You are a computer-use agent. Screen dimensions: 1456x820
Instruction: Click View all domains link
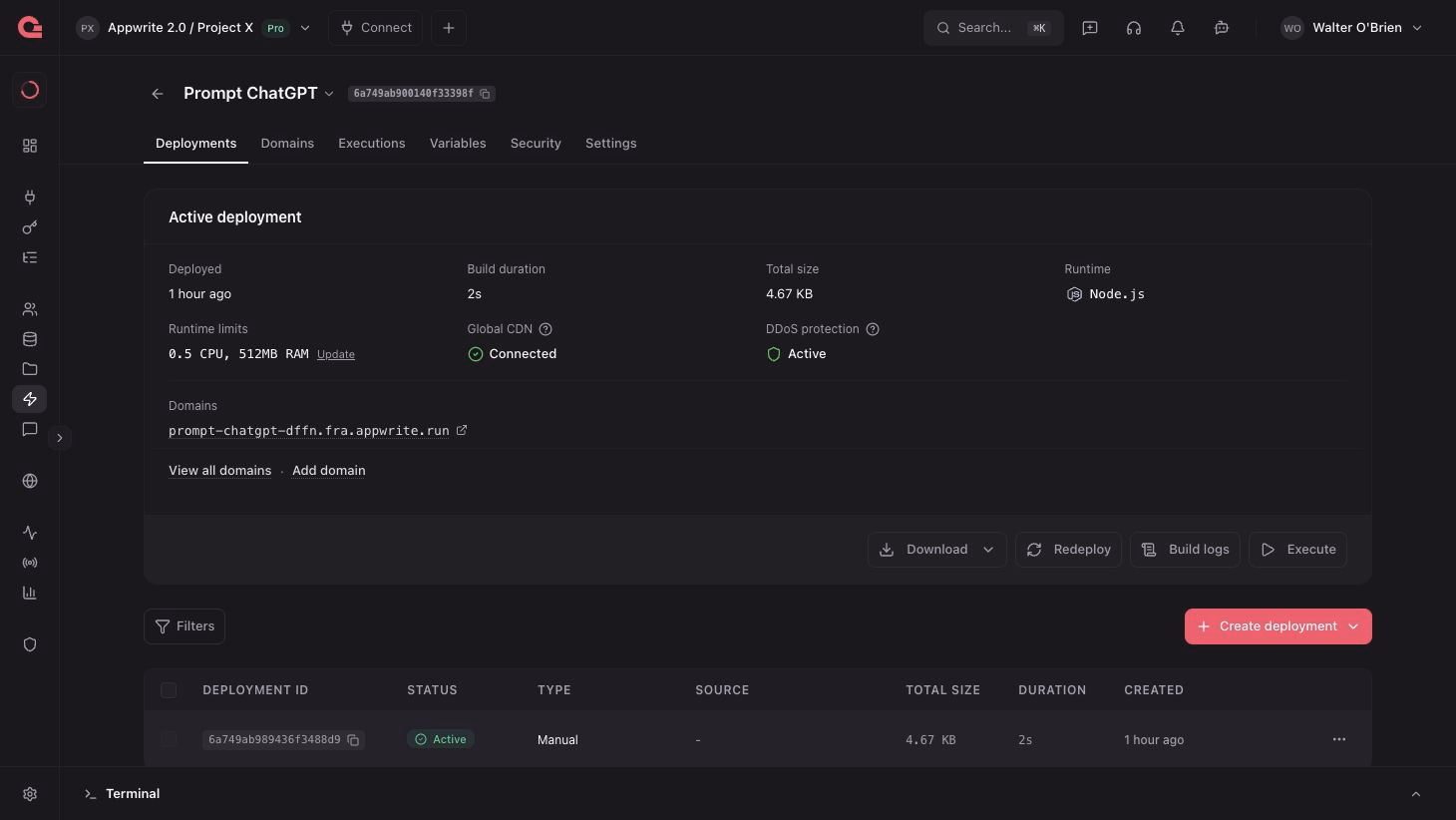(x=219, y=471)
